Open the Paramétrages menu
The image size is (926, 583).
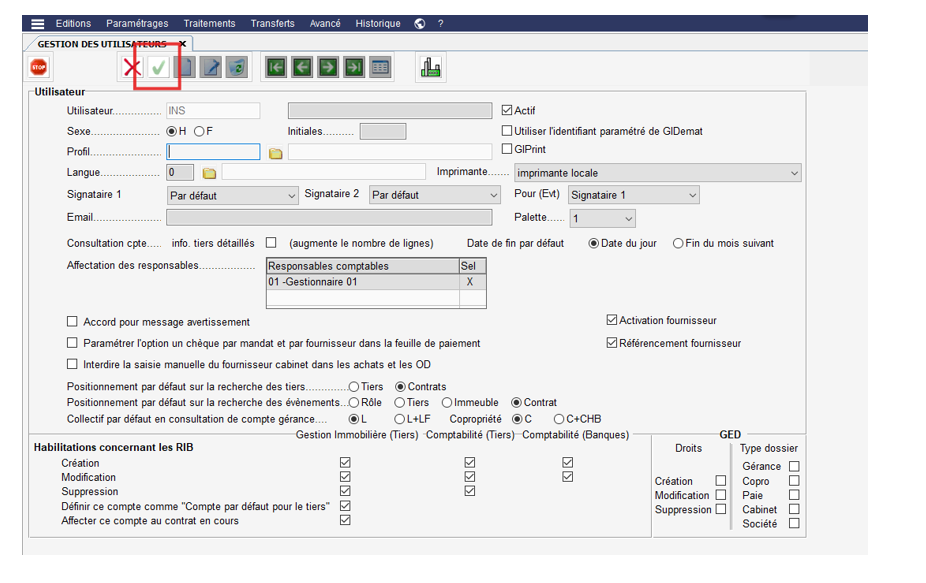(137, 23)
